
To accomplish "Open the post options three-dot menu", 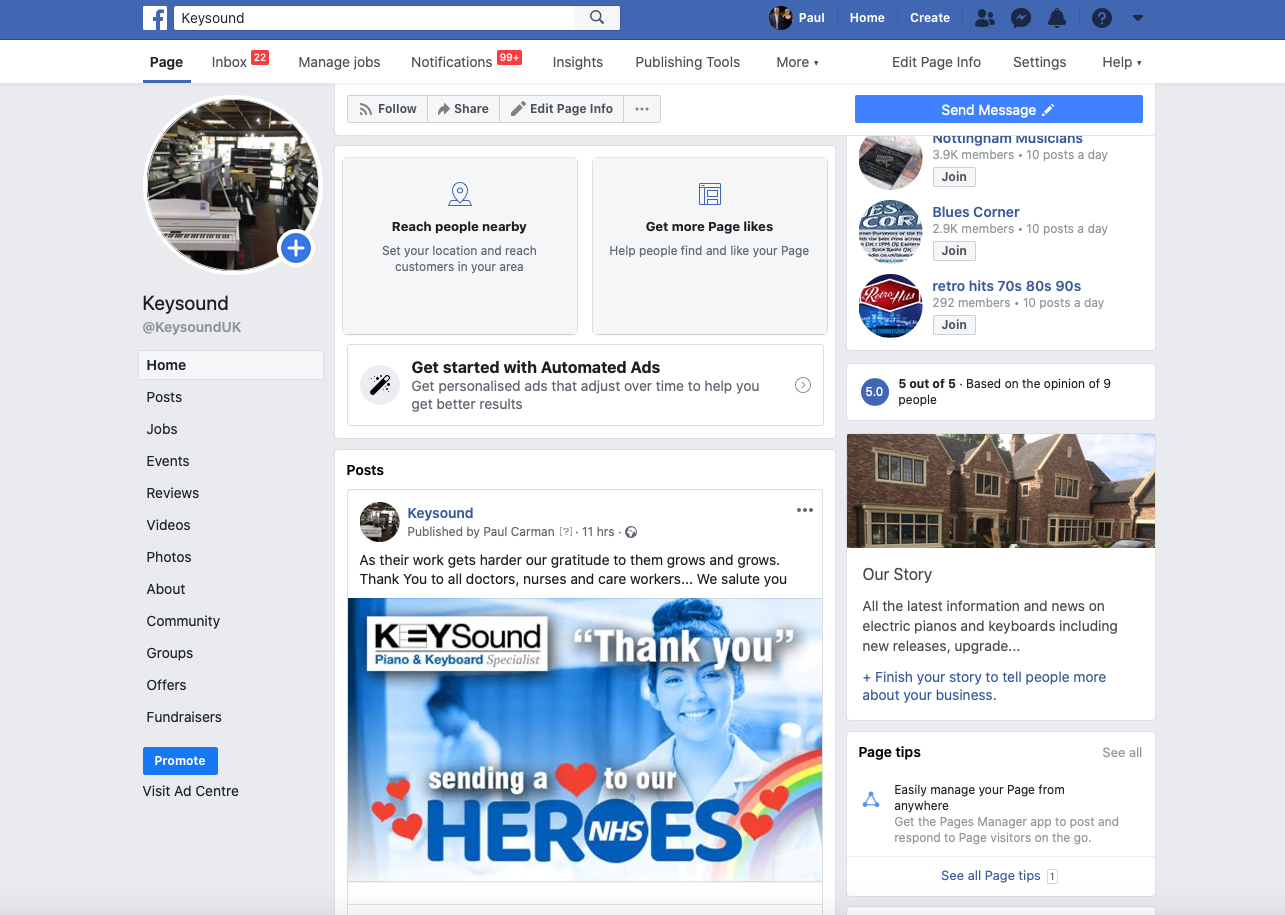I will point(805,510).
